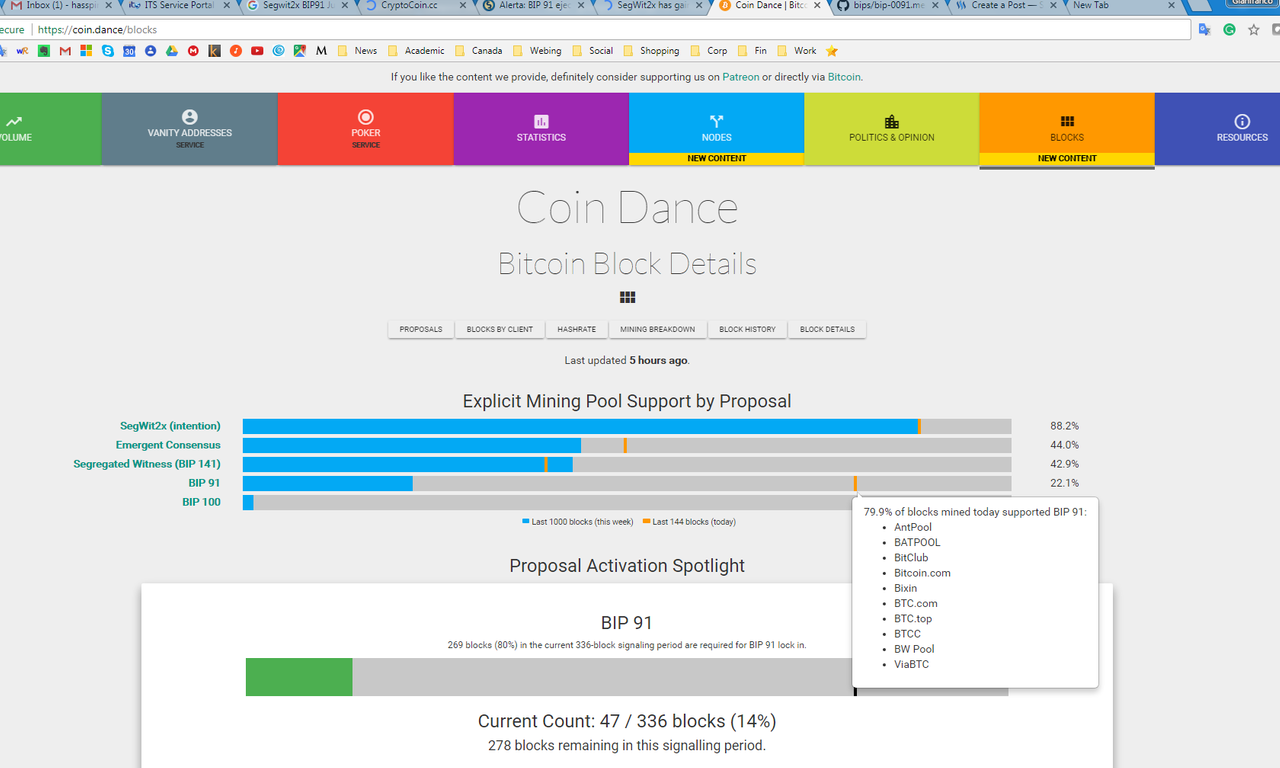Close the Coin Dance browser tab

818,6
